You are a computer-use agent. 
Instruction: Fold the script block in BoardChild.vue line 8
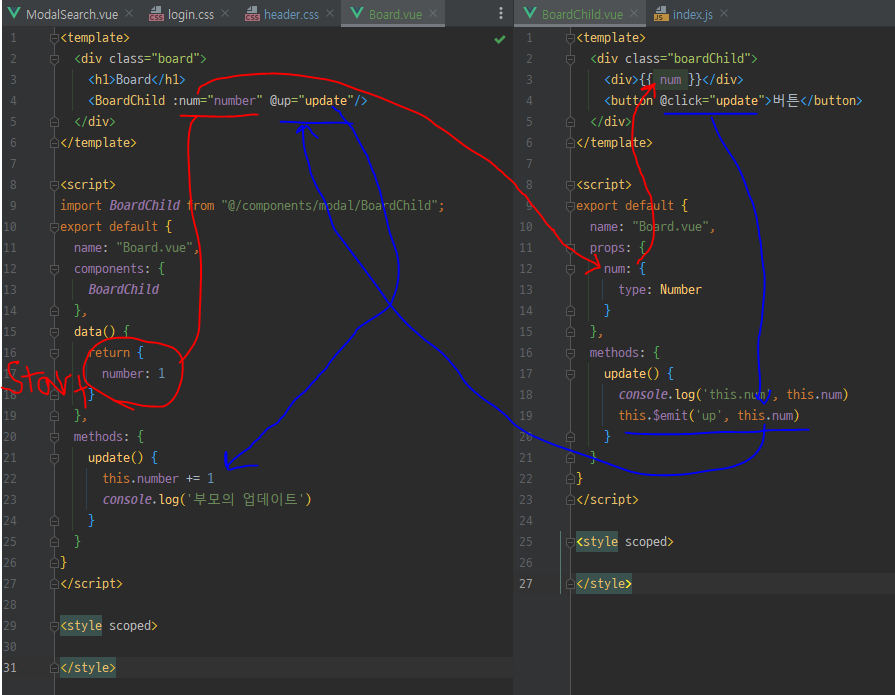click(570, 185)
